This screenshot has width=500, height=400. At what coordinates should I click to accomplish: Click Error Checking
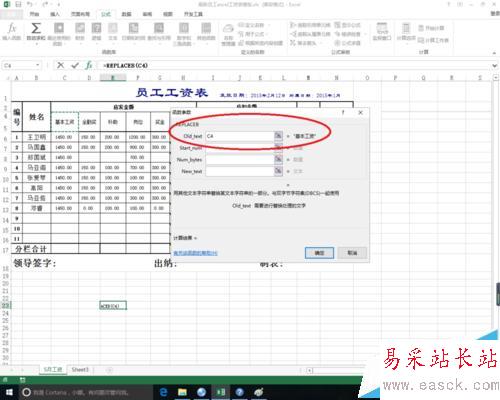click(x=349, y=34)
